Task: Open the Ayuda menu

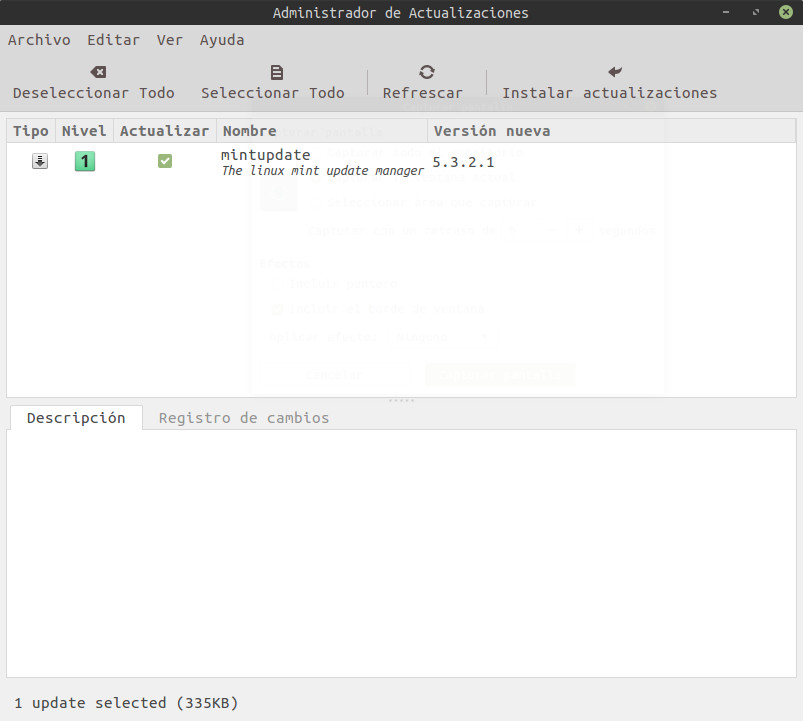Action: click(222, 40)
